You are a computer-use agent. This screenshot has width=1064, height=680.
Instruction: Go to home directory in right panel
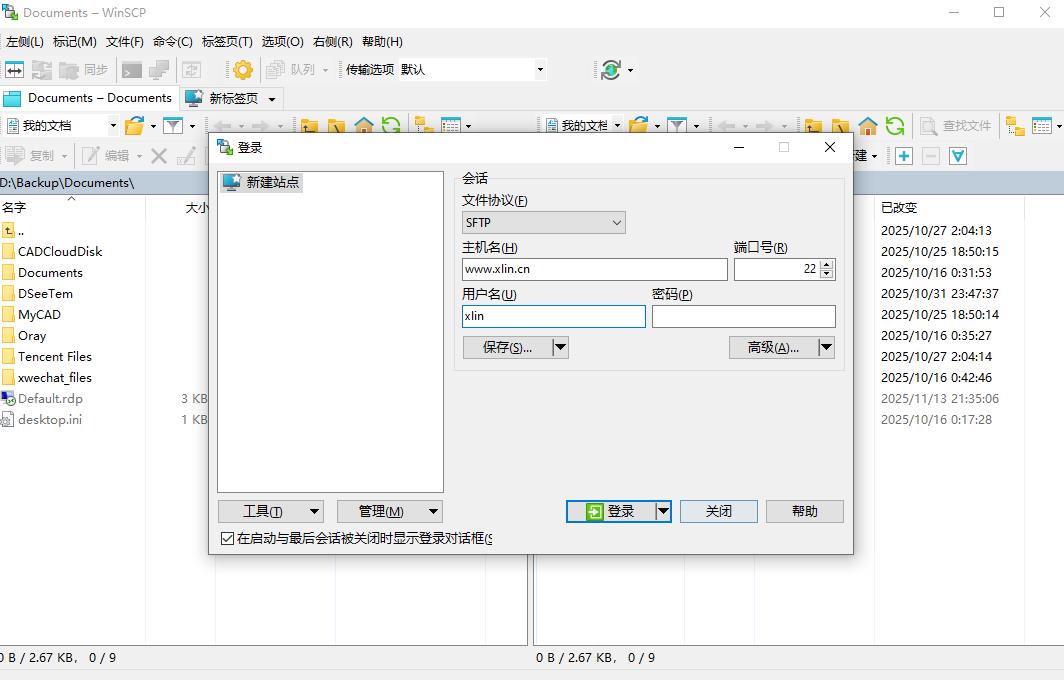(x=868, y=126)
